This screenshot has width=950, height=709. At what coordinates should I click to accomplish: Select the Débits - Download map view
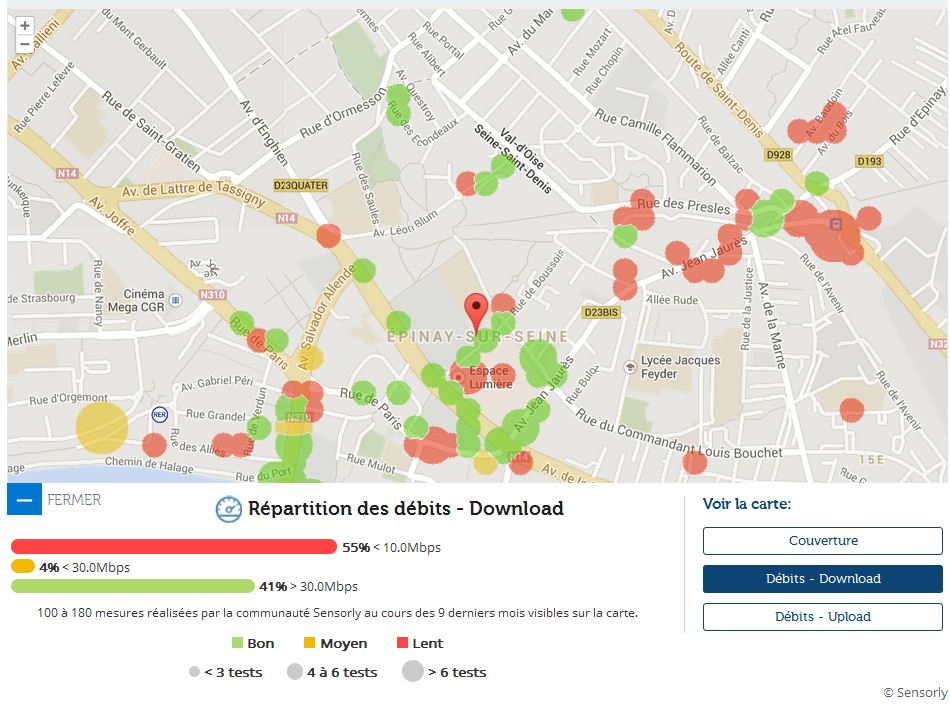[822, 579]
